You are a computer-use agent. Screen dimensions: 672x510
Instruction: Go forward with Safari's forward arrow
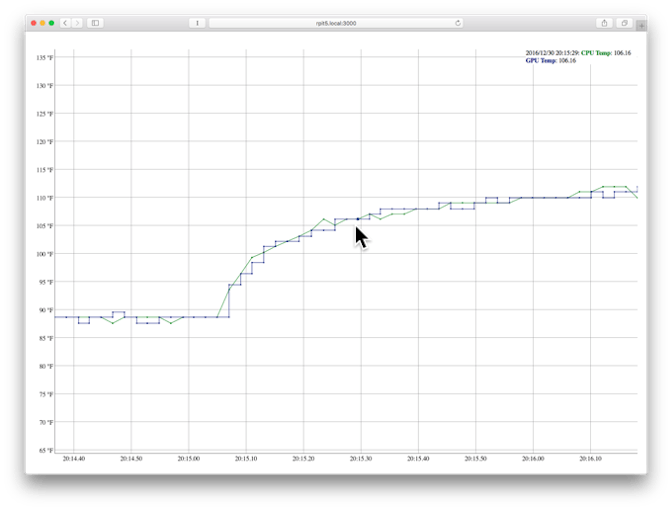pyautogui.click(x=77, y=23)
